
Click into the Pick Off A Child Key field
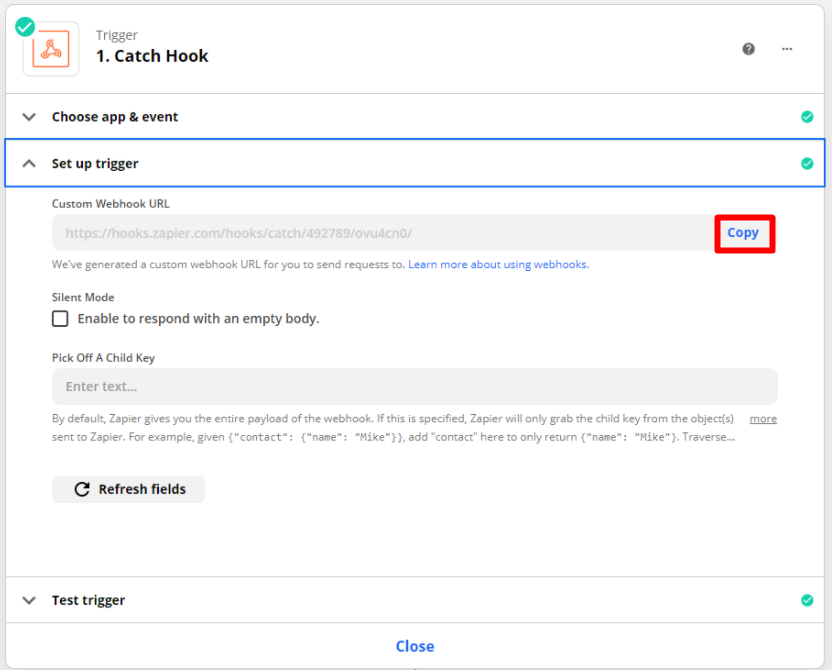pos(414,386)
